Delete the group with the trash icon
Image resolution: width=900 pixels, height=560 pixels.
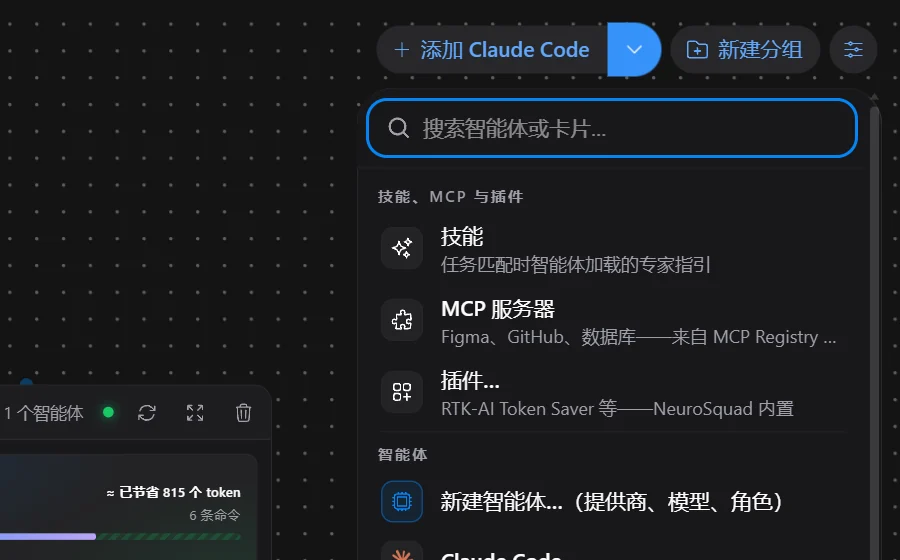tap(243, 413)
